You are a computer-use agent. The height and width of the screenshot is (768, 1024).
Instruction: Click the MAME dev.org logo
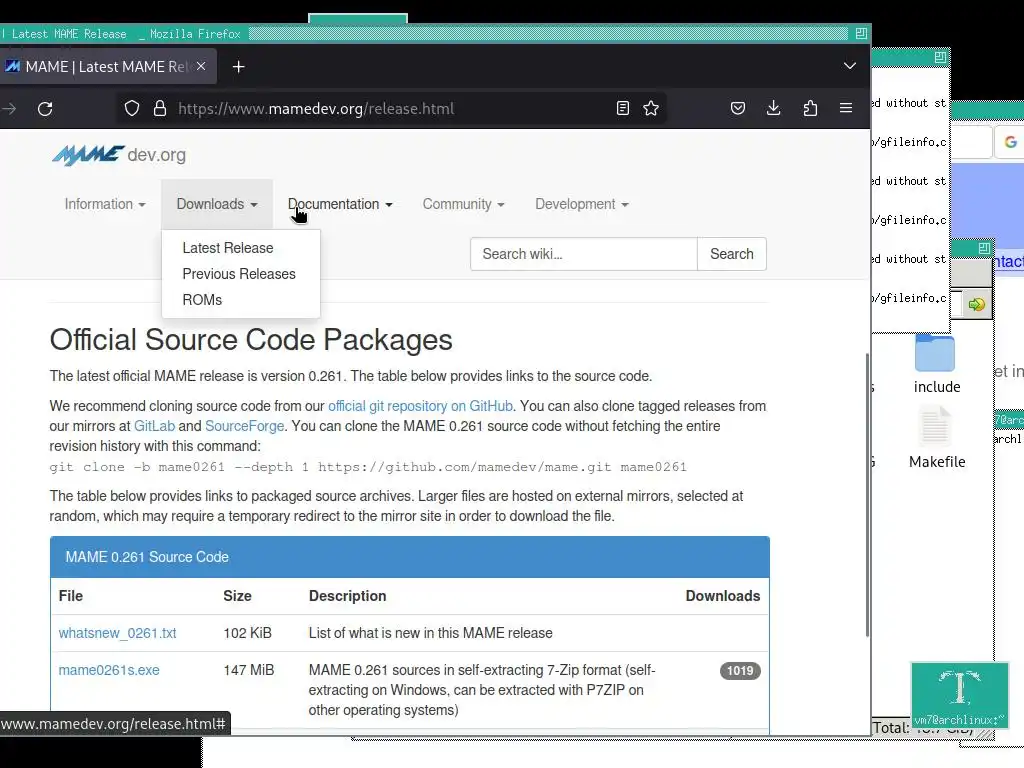point(119,155)
